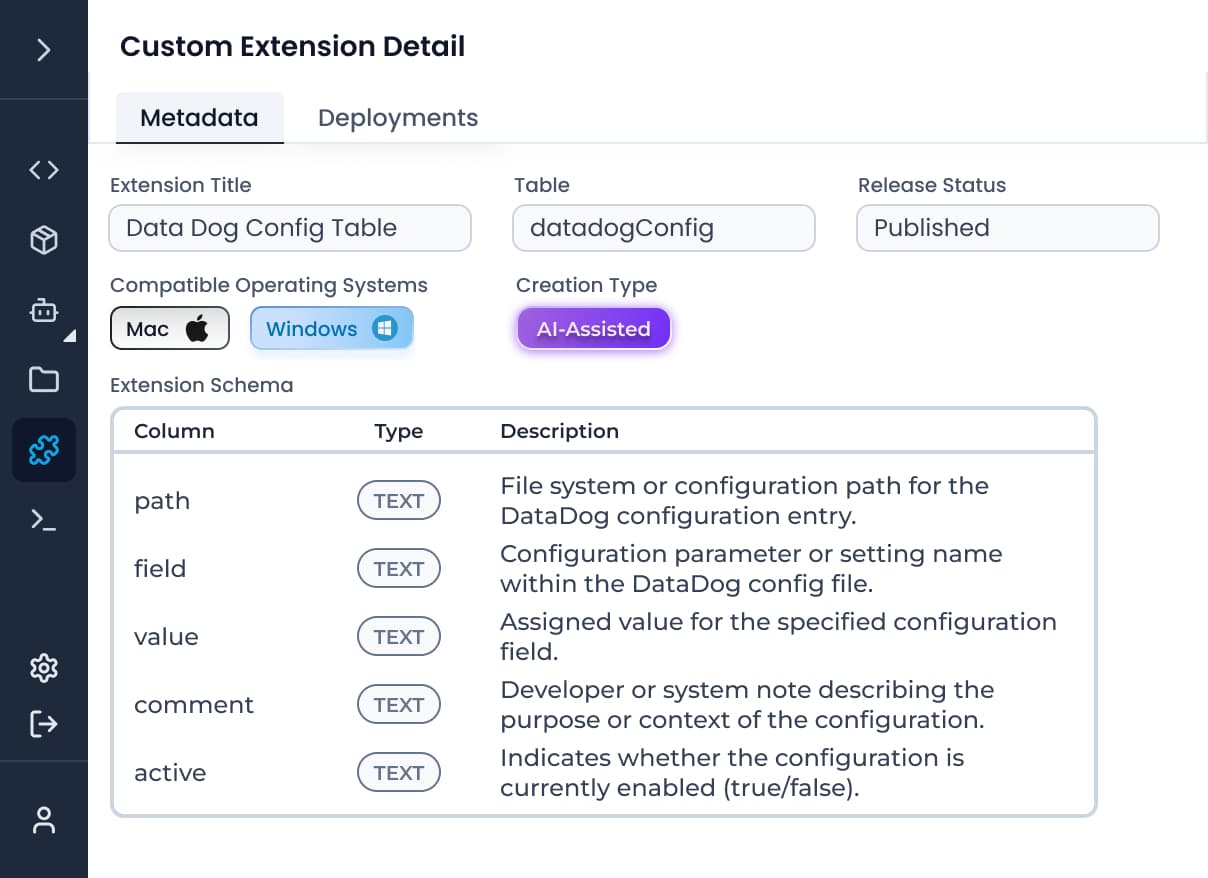Open the Release Status Published field
The width and height of the screenshot is (1208, 878).
1007,228
